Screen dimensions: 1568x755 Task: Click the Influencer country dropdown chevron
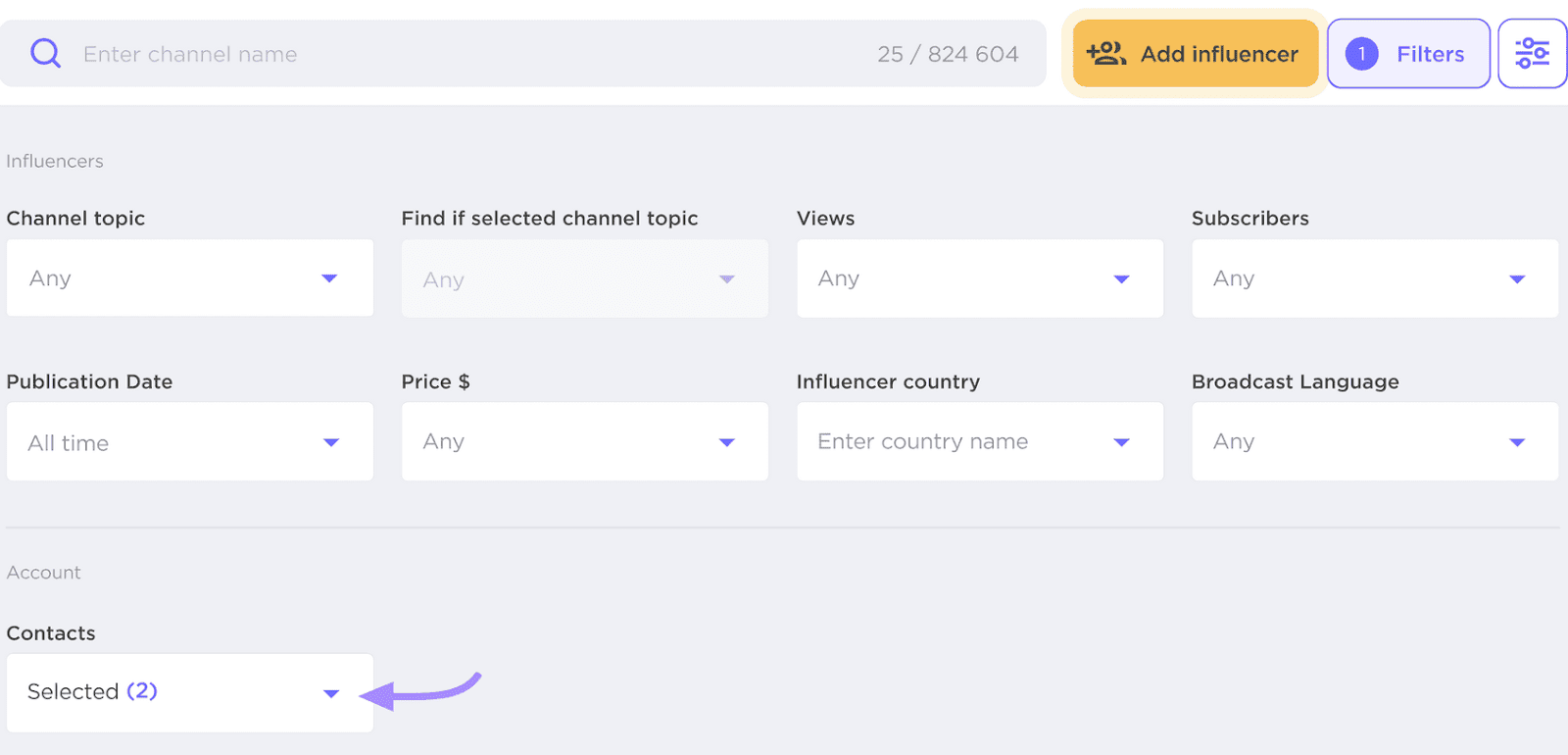point(1120,442)
